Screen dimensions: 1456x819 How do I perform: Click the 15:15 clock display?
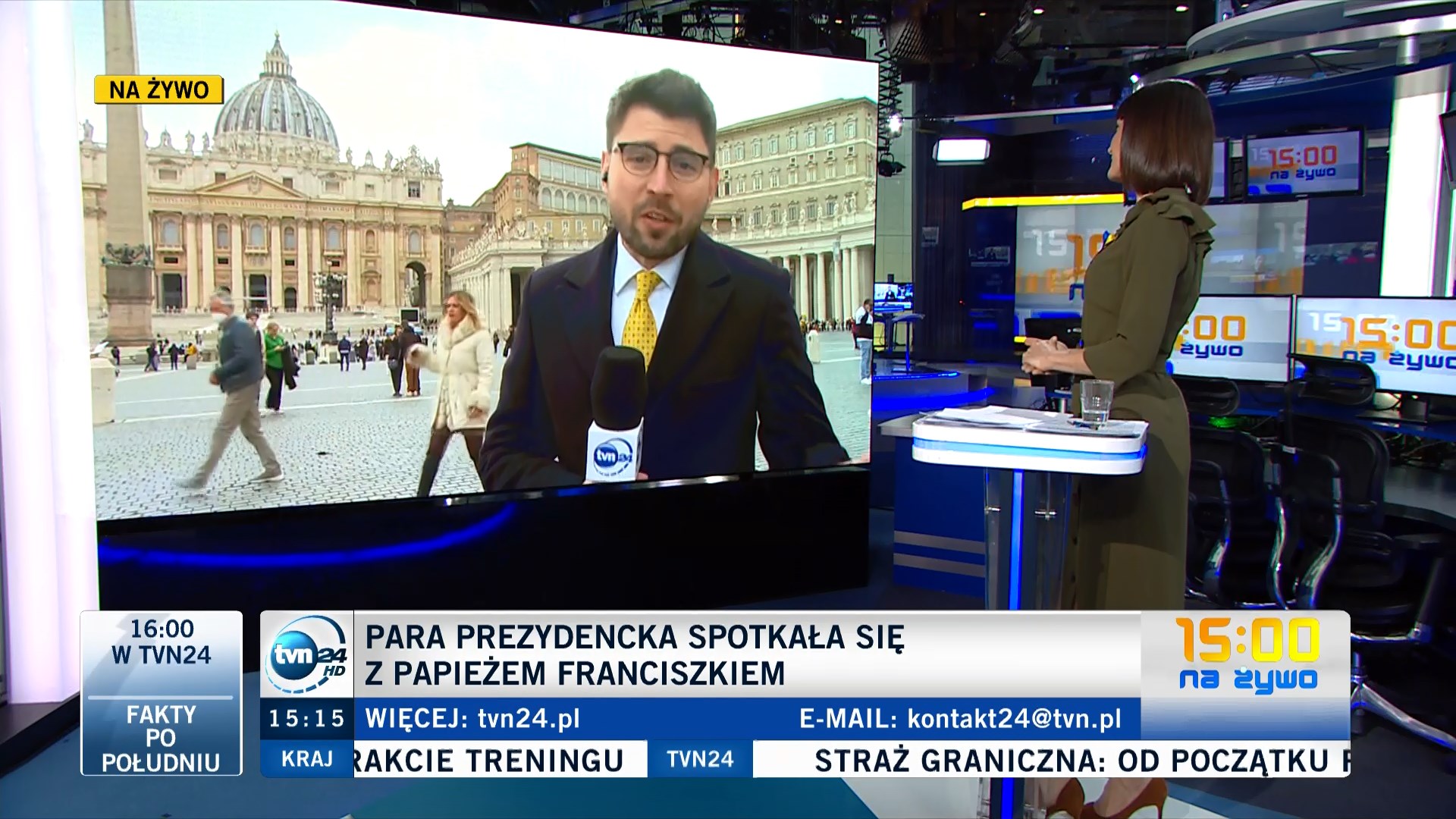[307, 719]
